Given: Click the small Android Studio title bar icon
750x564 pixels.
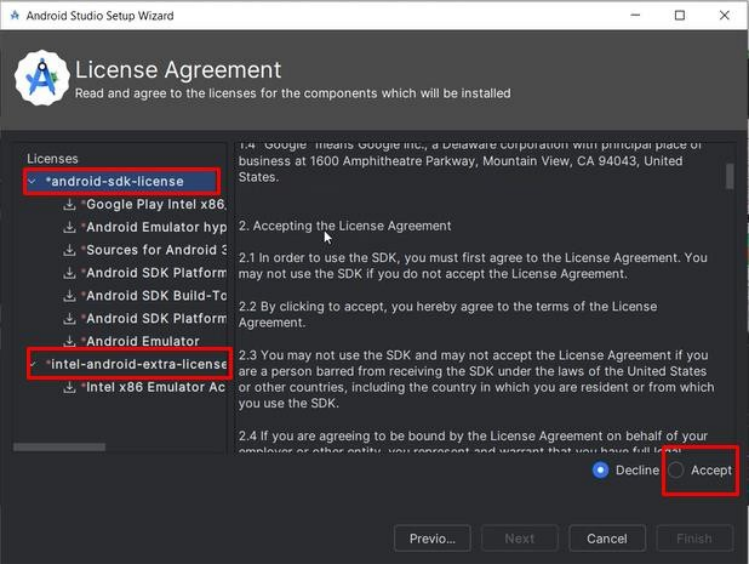Looking at the screenshot, I should coord(13,16).
